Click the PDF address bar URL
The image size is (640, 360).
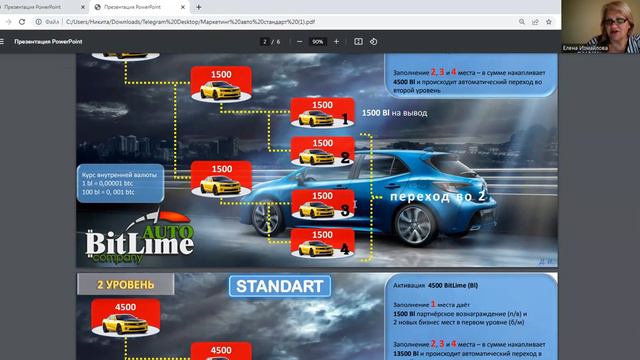pyautogui.click(x=190, y=22)
